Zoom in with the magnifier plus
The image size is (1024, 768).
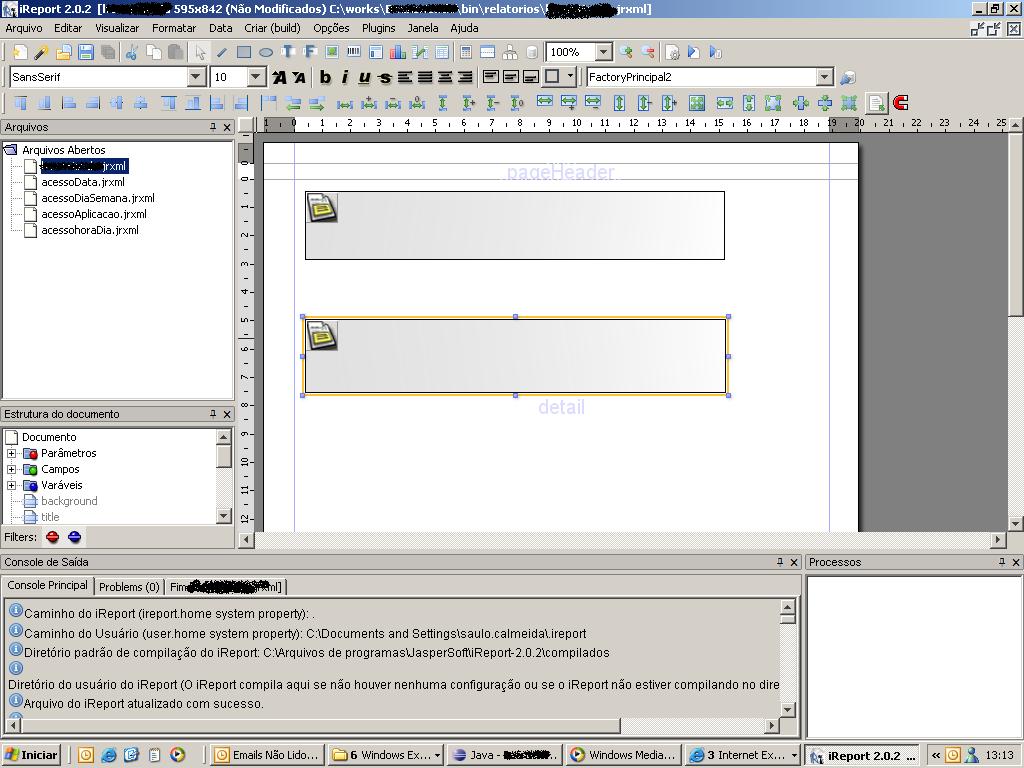pyautogui.click(x=626, y=52)
